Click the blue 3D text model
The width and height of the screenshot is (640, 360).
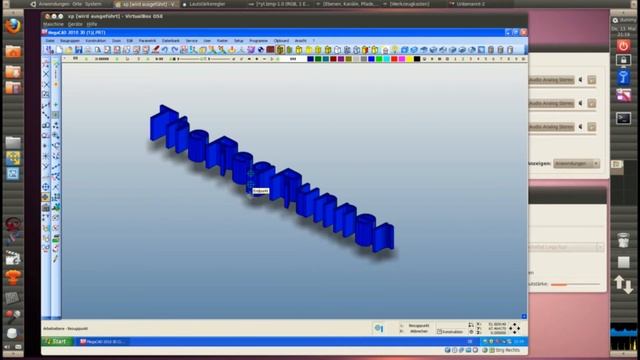(272, 180)
